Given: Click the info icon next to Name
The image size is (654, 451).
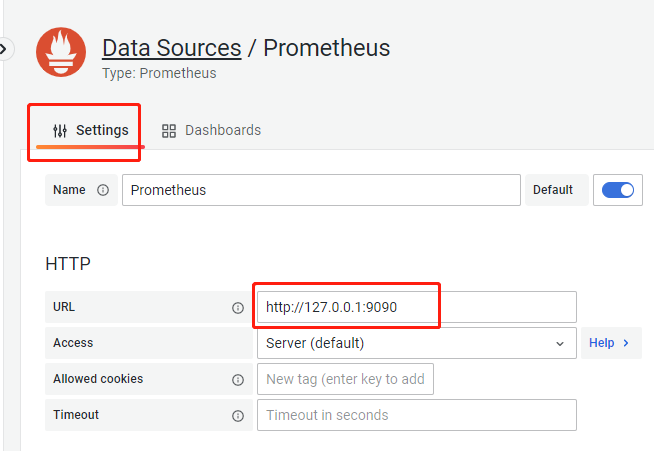Looking at the screenshot, I should 103,190.
